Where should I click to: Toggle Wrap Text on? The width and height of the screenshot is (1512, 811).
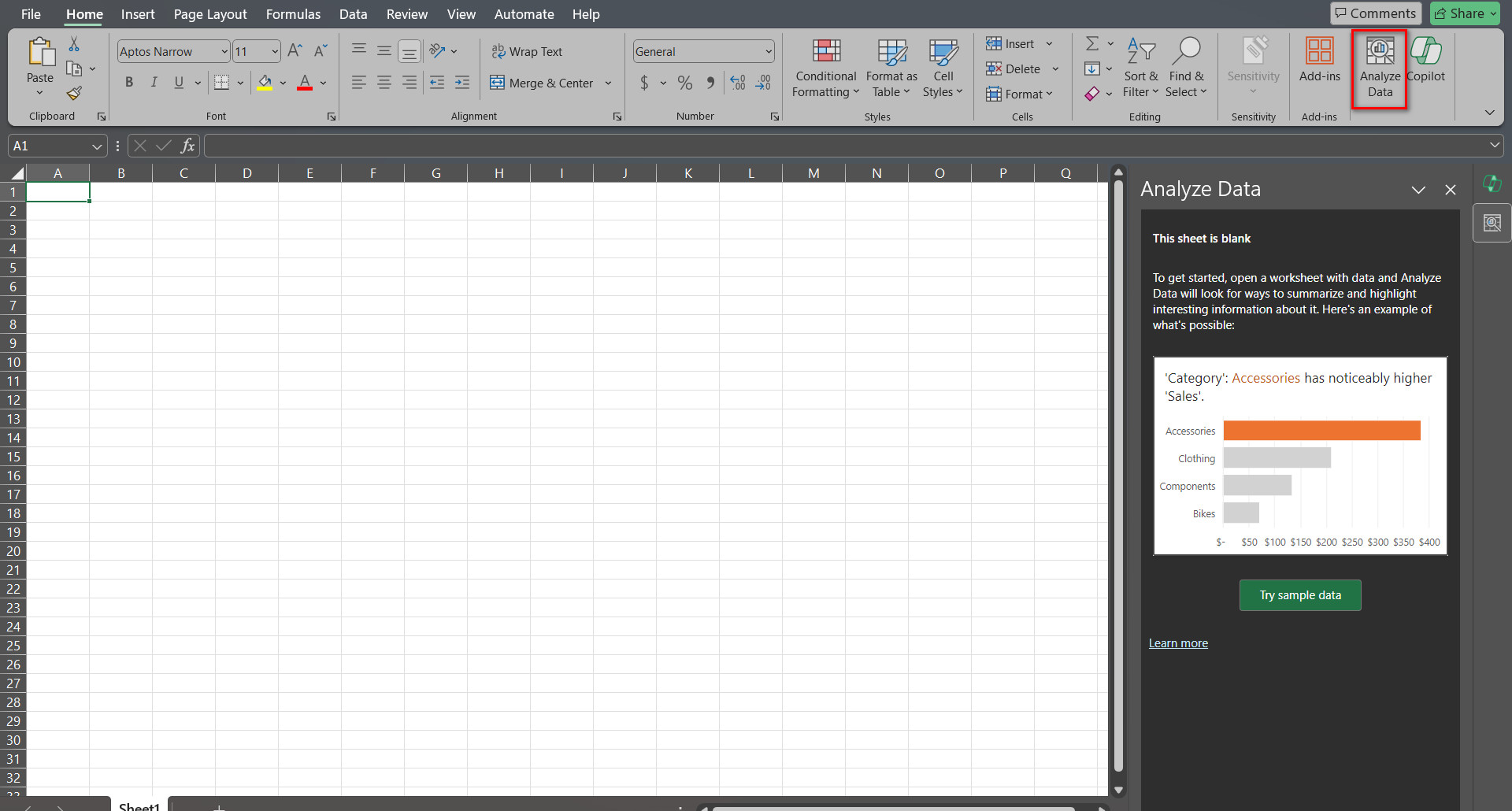[527, 52]
